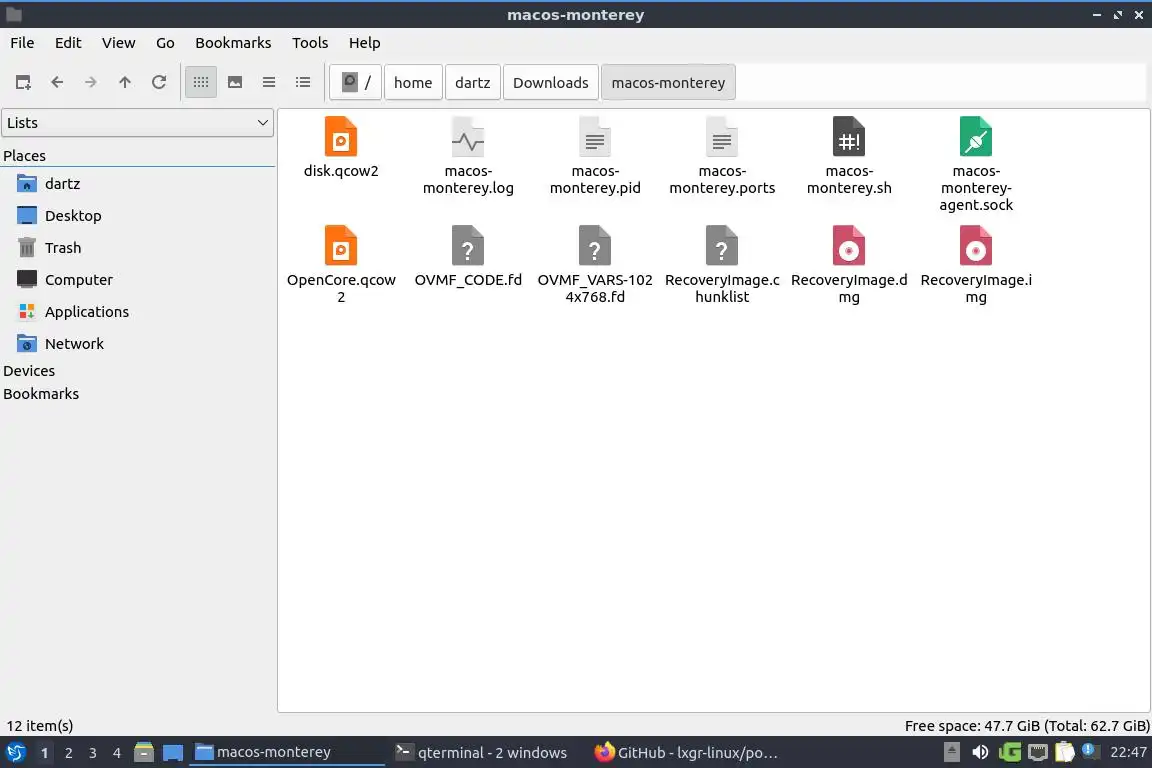The height and width of the screenshot is (768, 1152).
Task: Select the disk.qcow2 file icon
Action: click(x=341, y=137)
